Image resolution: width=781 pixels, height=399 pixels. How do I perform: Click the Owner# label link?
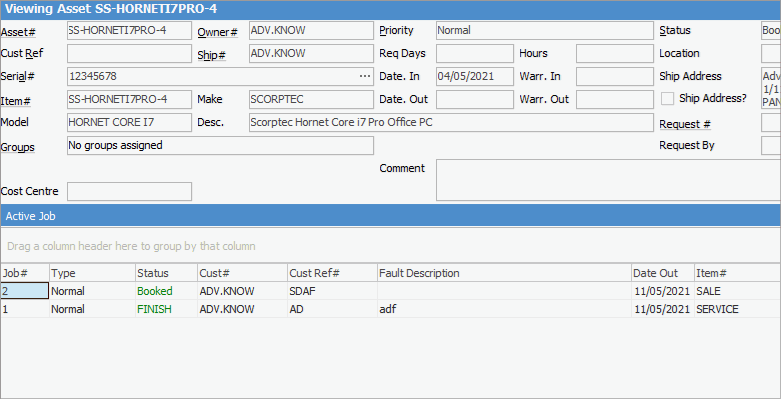click(x=218, y=32)
